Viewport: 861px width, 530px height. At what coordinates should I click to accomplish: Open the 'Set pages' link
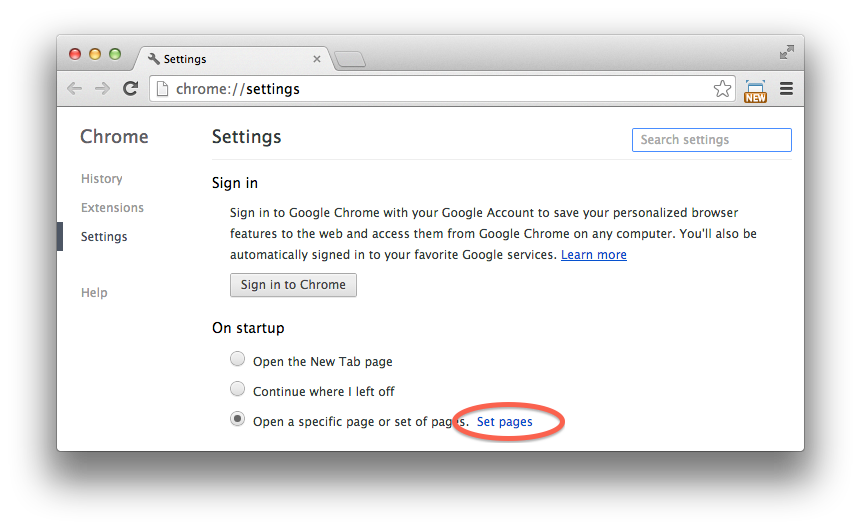click(x=504, y=422)
